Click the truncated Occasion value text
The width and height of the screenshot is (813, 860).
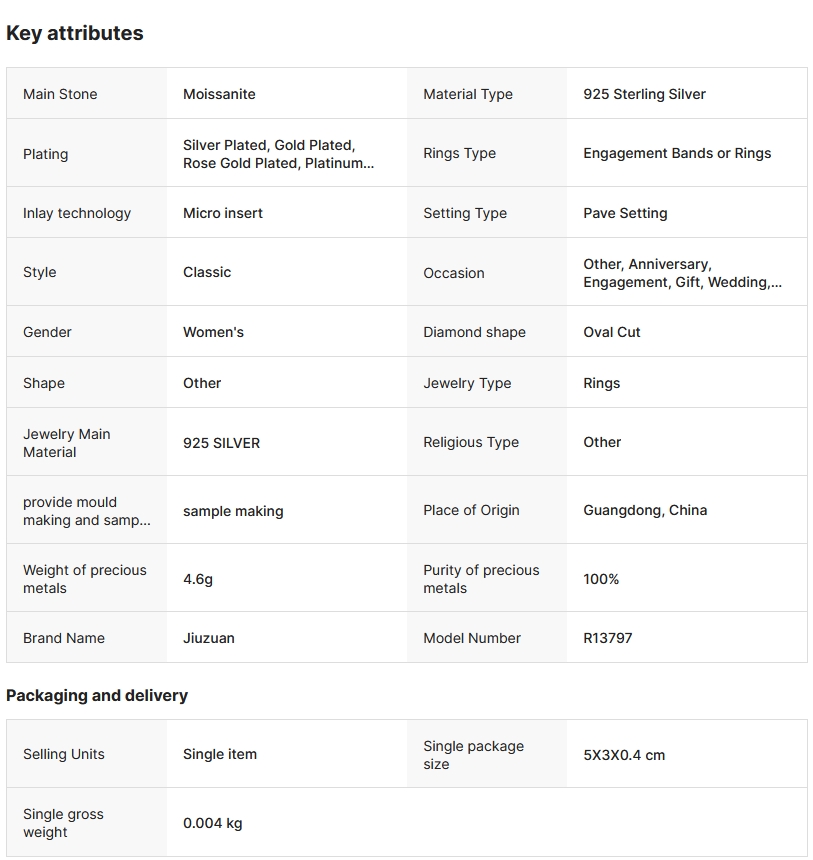click(682, 273)
